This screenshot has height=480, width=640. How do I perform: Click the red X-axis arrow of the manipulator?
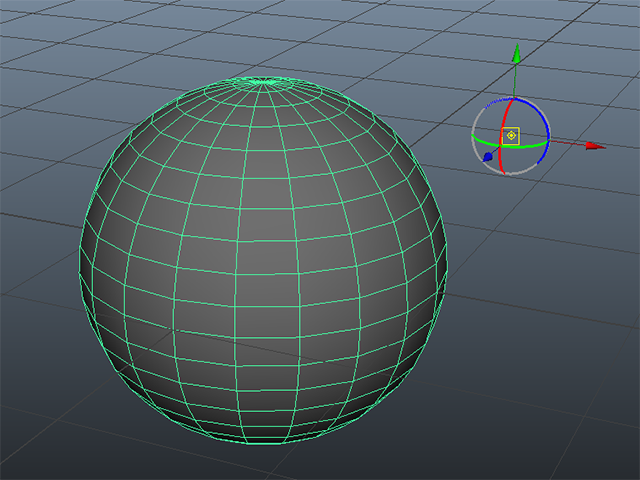click(x=595, y=146)
